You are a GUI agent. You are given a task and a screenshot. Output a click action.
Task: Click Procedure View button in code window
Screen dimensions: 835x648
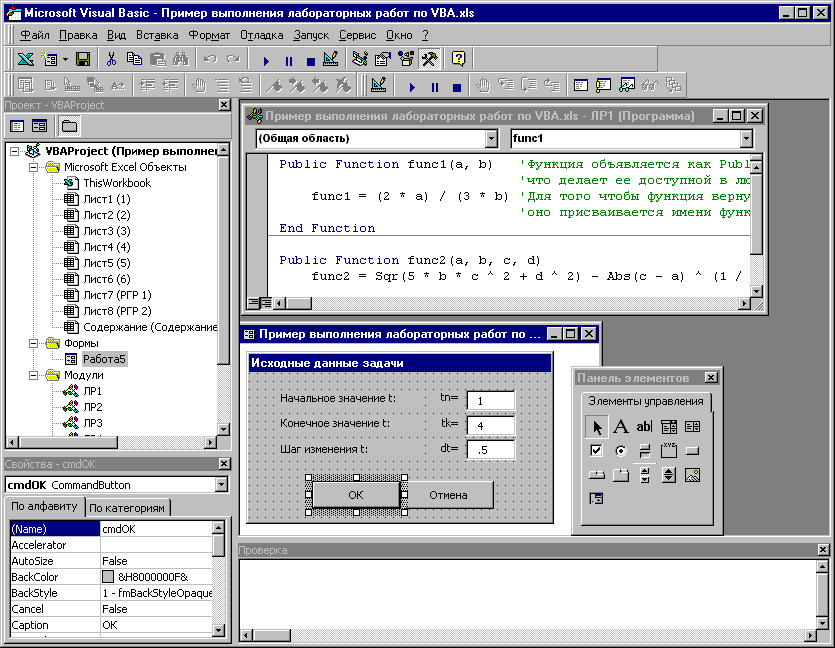[x=253, y=303]
